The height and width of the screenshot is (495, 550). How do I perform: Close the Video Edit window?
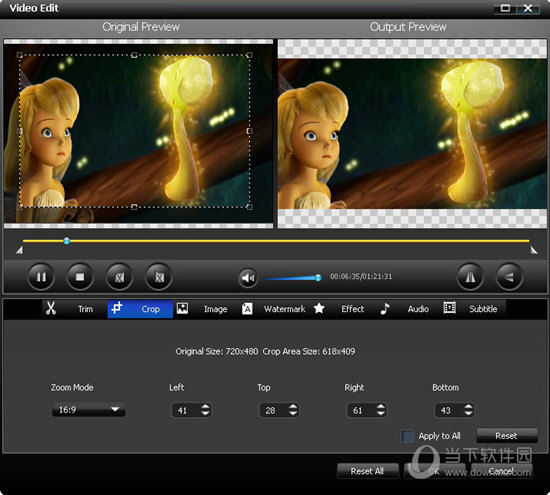pos(528,8)
